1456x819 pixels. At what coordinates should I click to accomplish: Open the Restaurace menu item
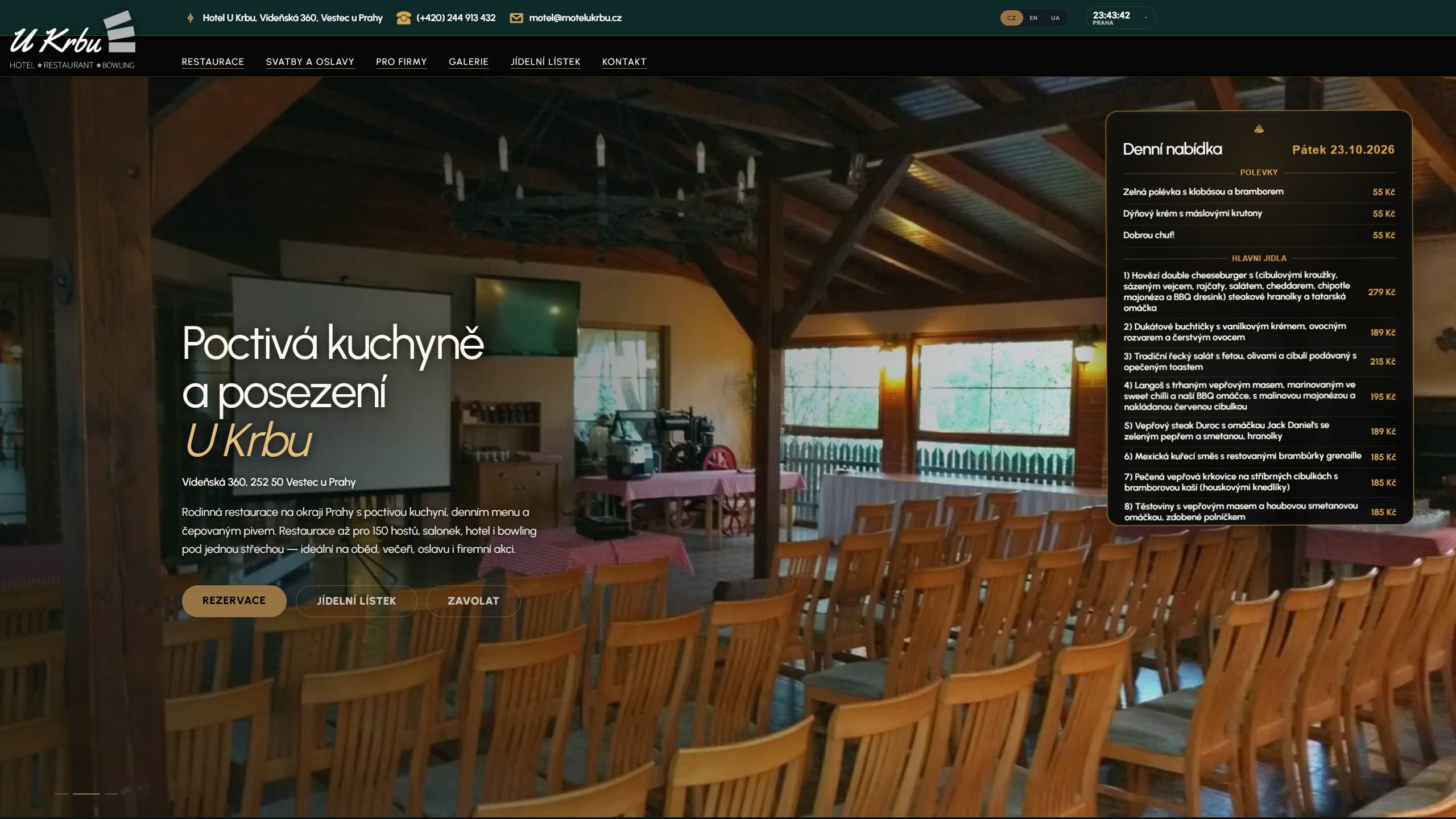(x=213, y=61)
